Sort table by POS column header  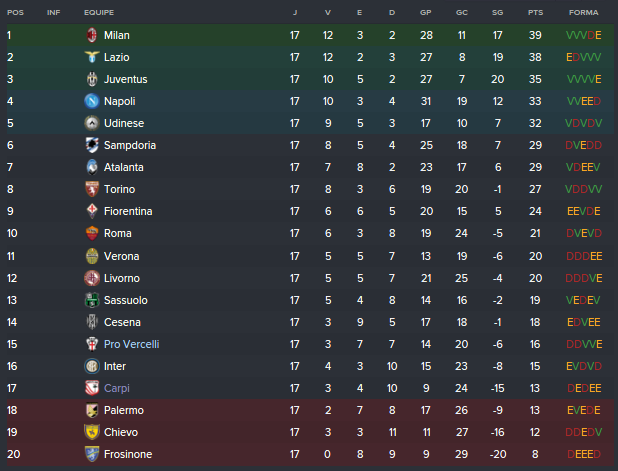(15, 12)
